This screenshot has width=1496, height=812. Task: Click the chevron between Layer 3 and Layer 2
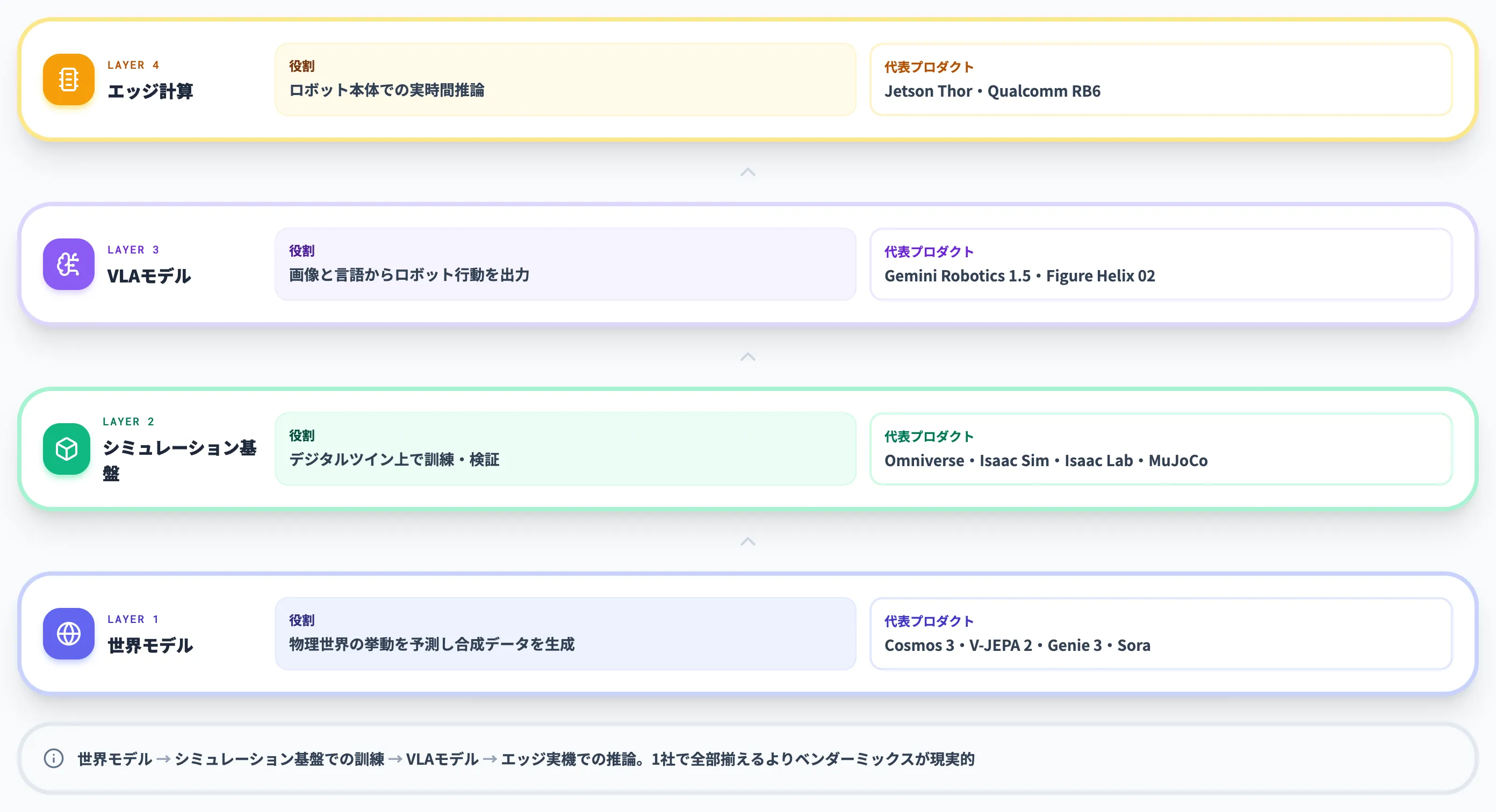tap(748, 357)
